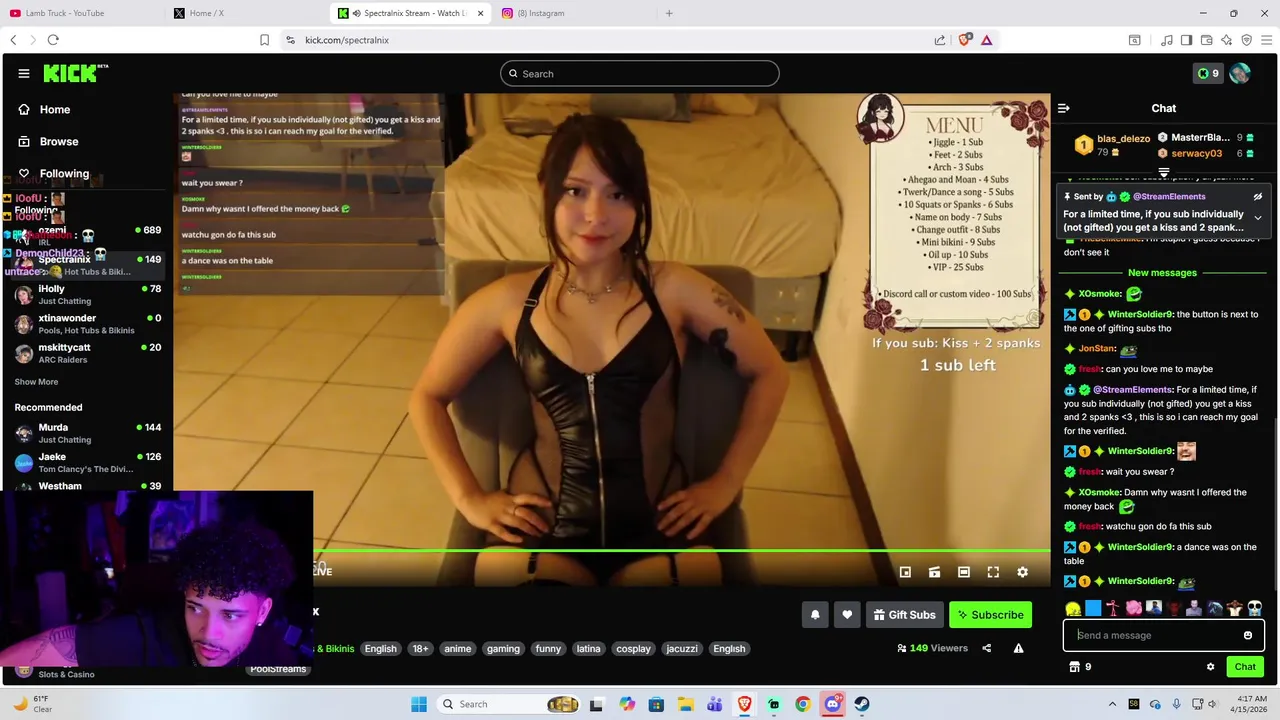The image size is (1280, 720).
Task: Click the green Subscribe button
Action: [x=990, y=615]
